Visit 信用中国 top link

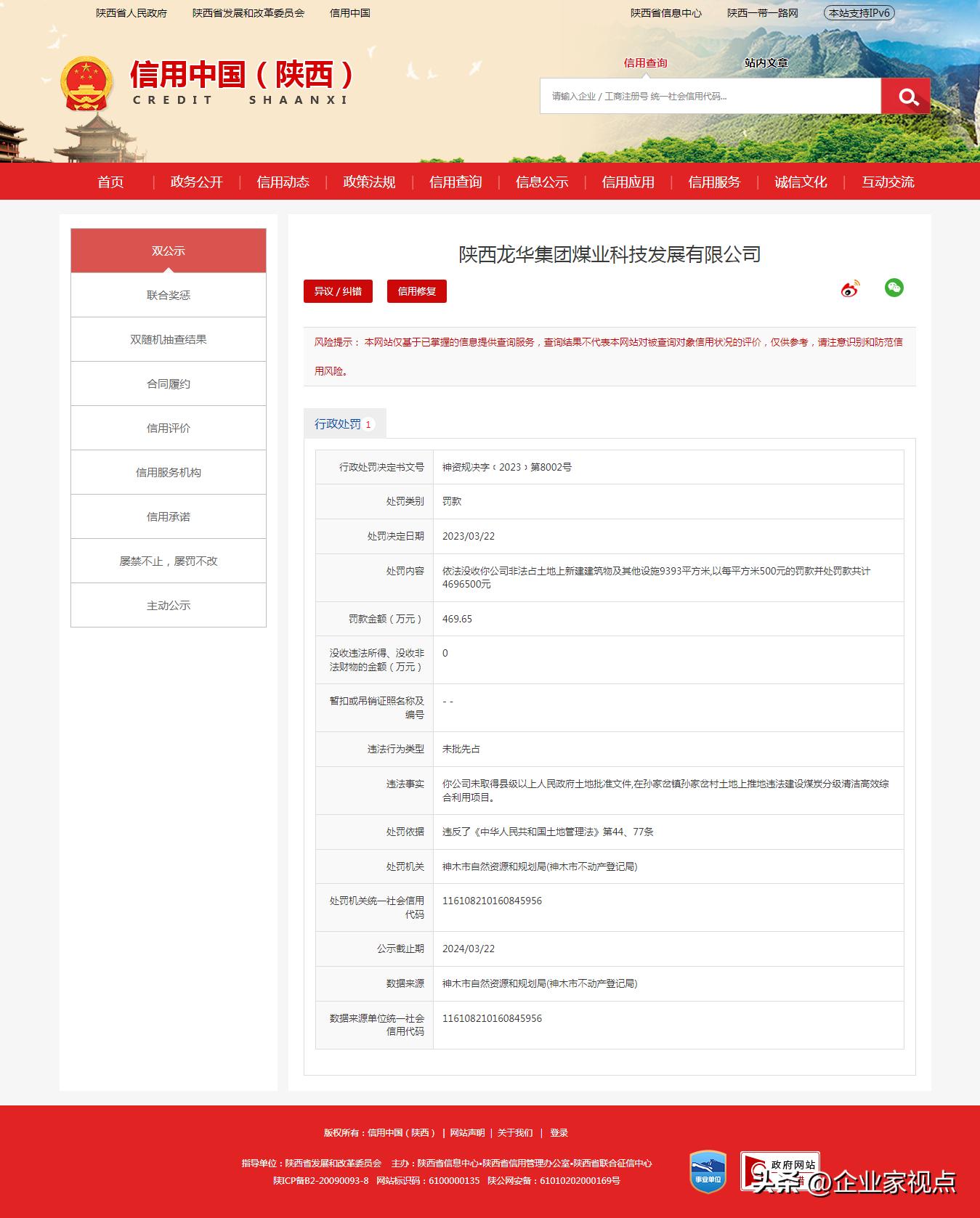(x=350, y=13)
